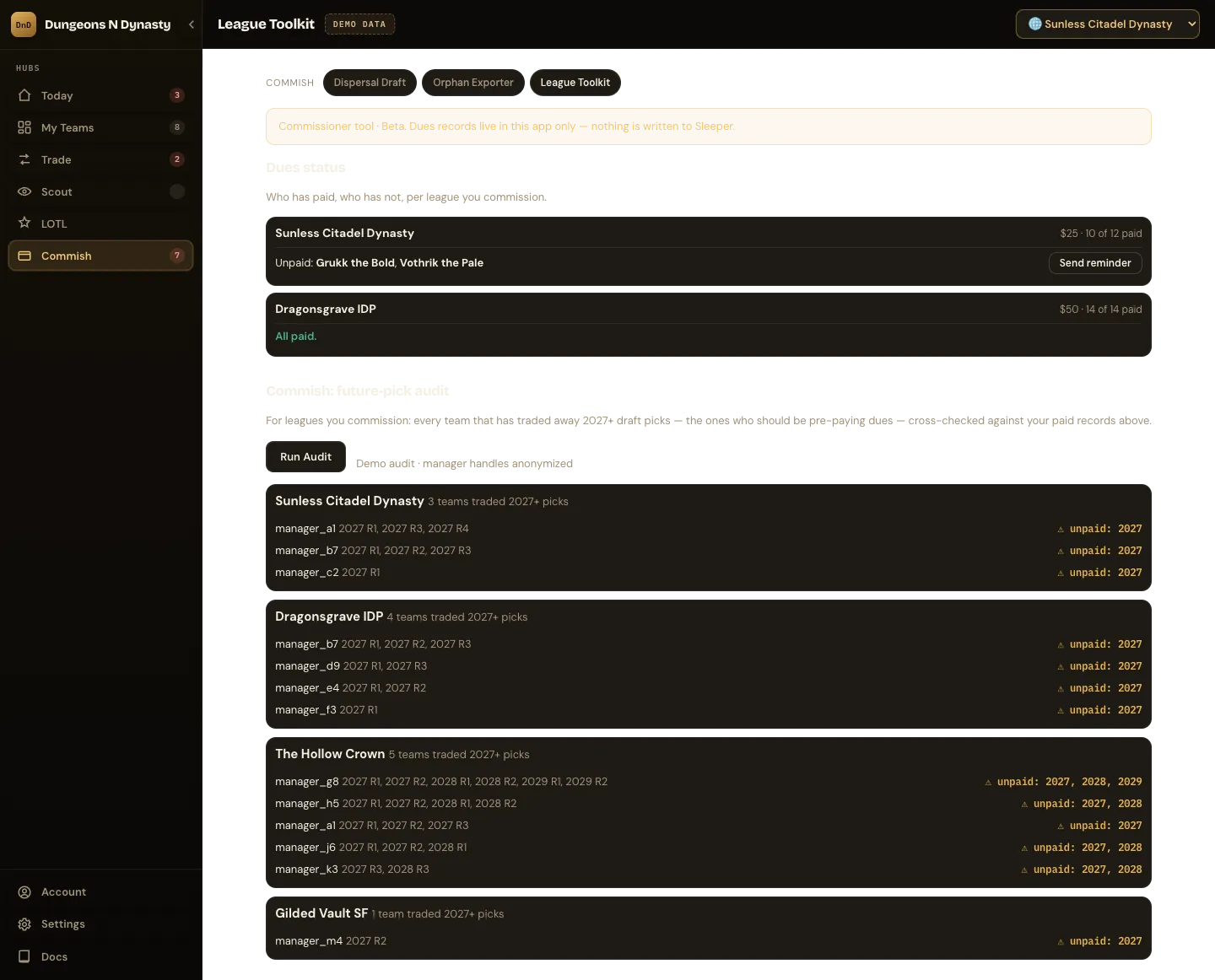Open the LOTL star icon
Screen dimensions: 1215x980
(x=24, y=223)
